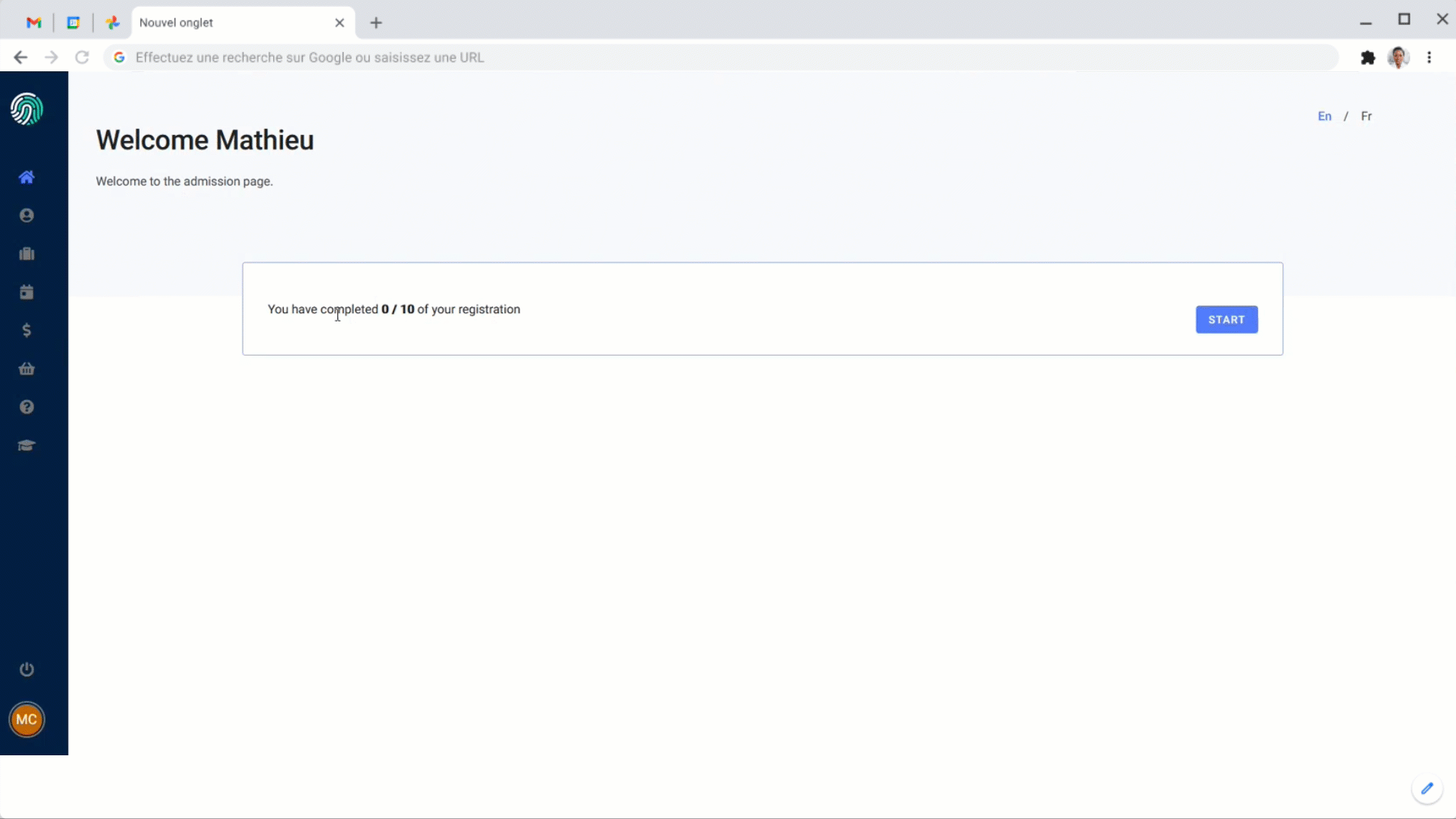The height and width of the screenshot is (819, 1456).
Task: Switch language to Fr
Action: coord(1367,116)
